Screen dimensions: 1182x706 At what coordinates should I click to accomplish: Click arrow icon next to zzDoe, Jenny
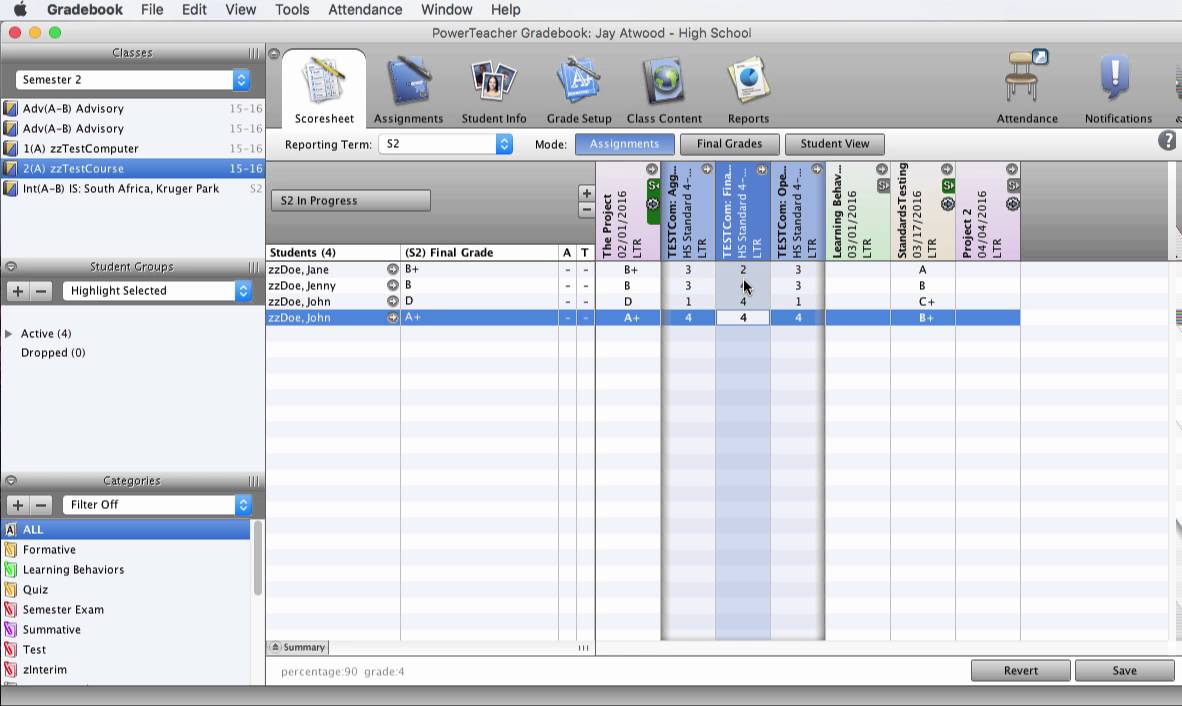(x=393, y=285)
